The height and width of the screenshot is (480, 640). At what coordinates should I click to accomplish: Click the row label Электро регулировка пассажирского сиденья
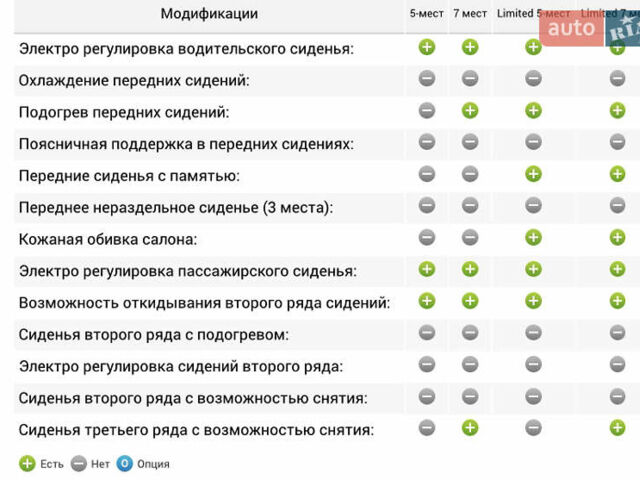click(x=188, y=271)
